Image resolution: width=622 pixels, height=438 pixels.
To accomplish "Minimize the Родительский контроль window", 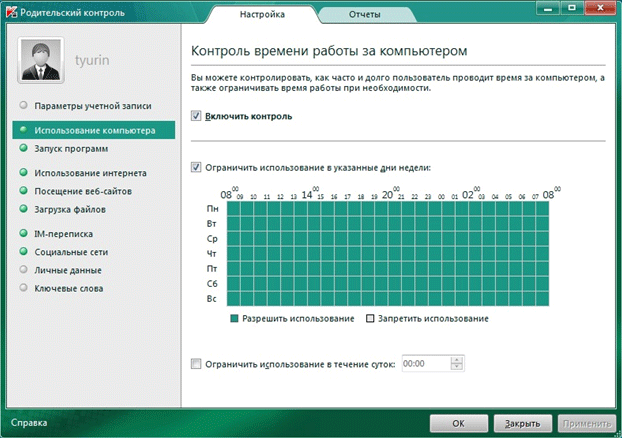I will (x=548, y=8).
